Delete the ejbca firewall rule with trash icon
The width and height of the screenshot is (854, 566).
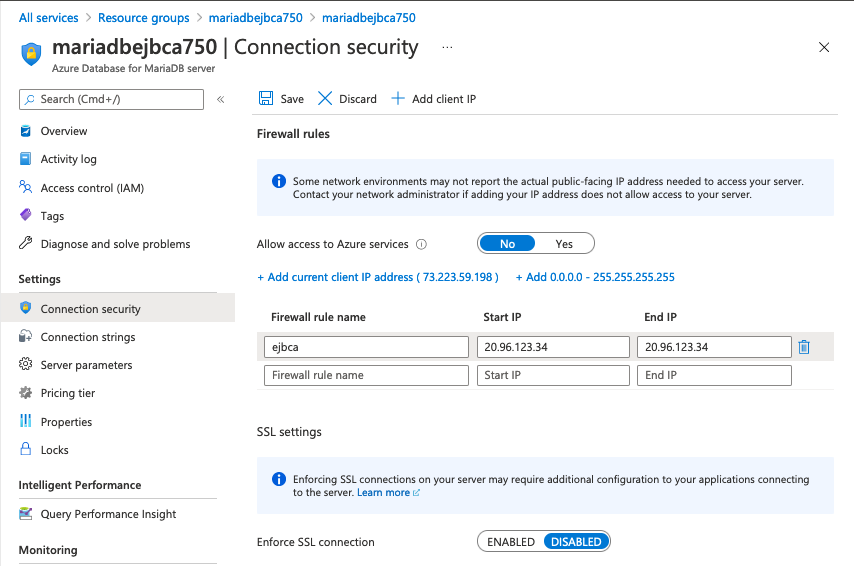803,347
